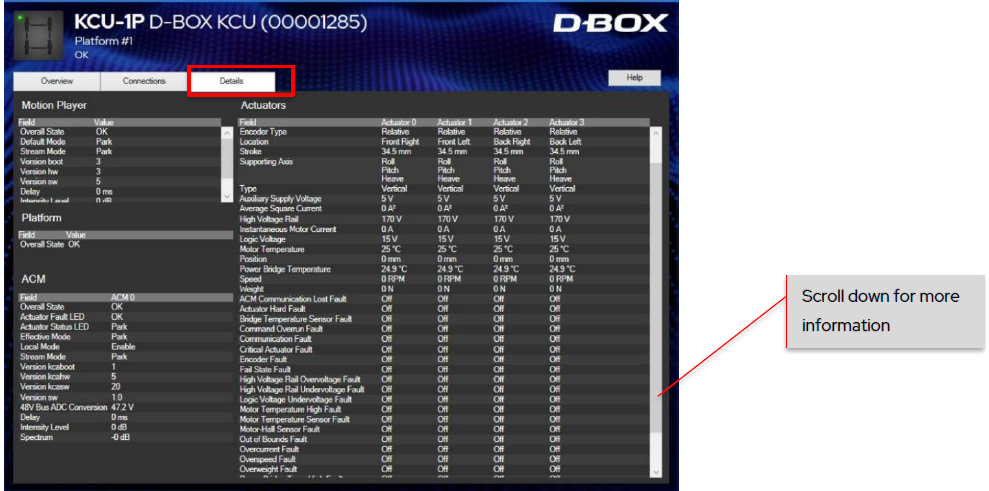Click Actuators table scroll-down arrow
The image size is (989, 491).
[656, 471]
